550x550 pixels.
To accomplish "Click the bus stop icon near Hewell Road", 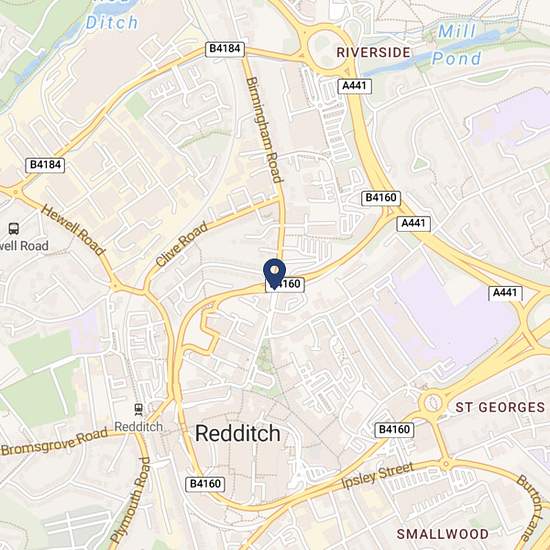I will 14,229.
